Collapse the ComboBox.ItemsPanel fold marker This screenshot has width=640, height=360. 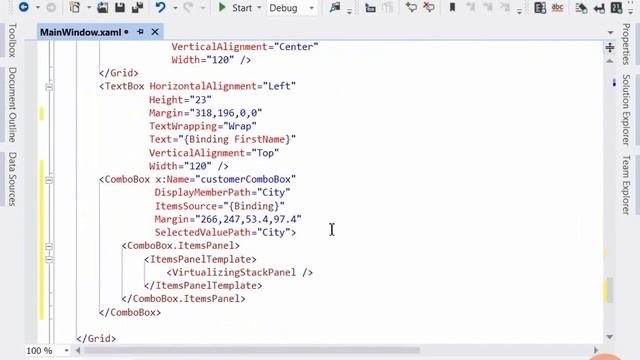[49, 247]
